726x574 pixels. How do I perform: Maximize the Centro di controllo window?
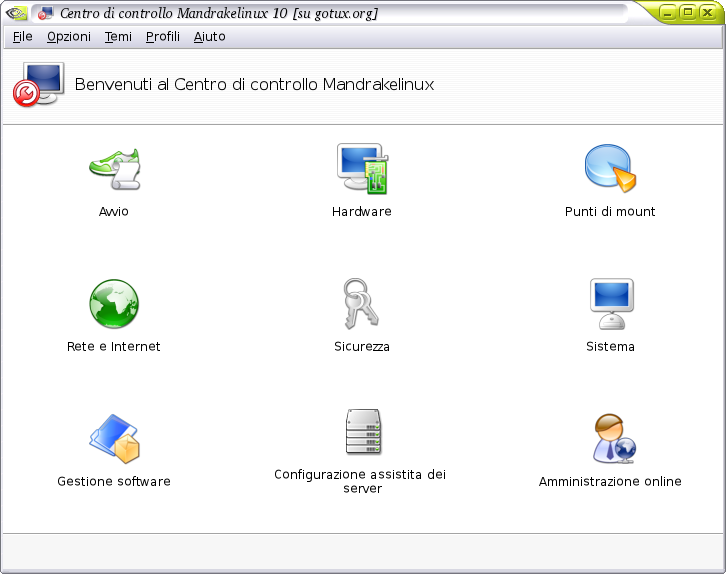click(688, 12)
